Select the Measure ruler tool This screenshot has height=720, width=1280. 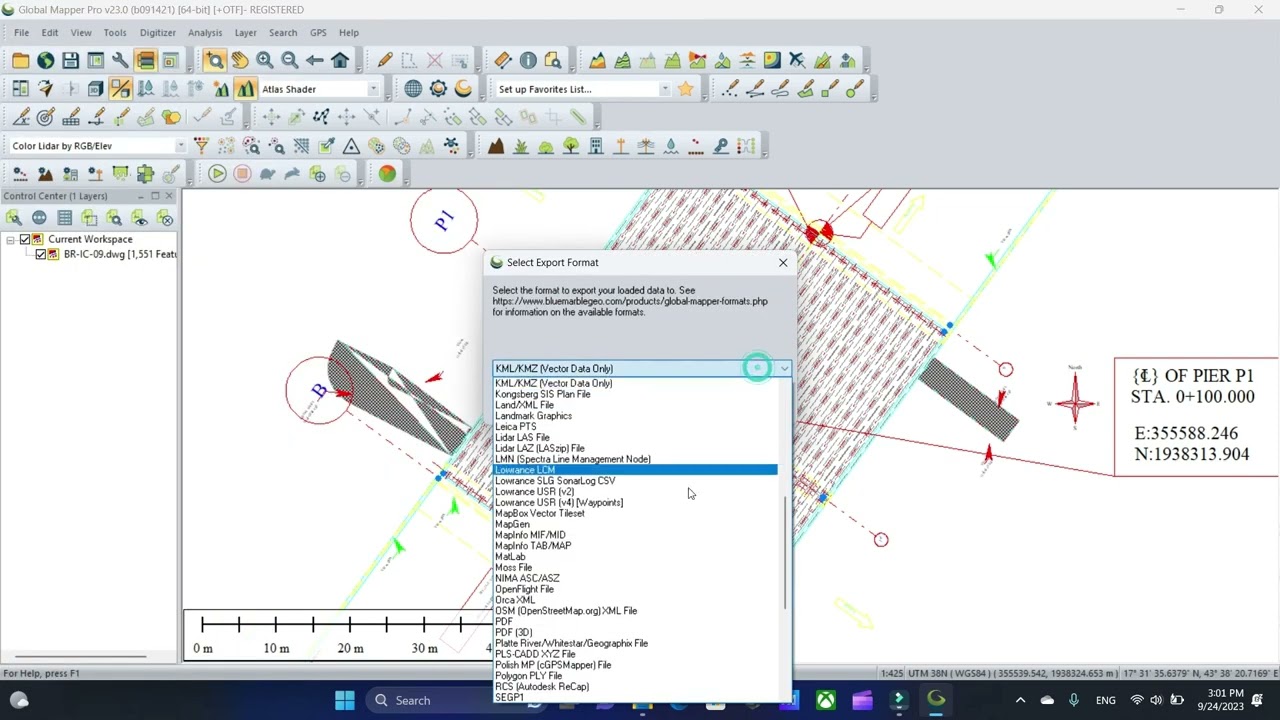503,61
